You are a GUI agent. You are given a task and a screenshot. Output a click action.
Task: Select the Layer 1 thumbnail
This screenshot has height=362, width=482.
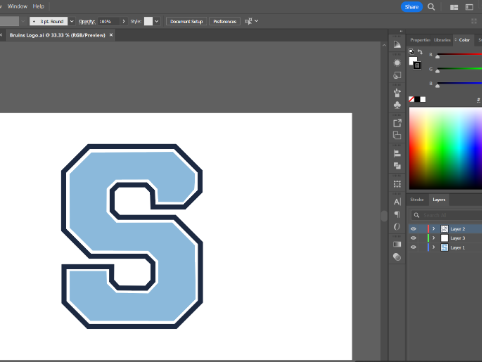pyautogui.click(x=444, y=247)
